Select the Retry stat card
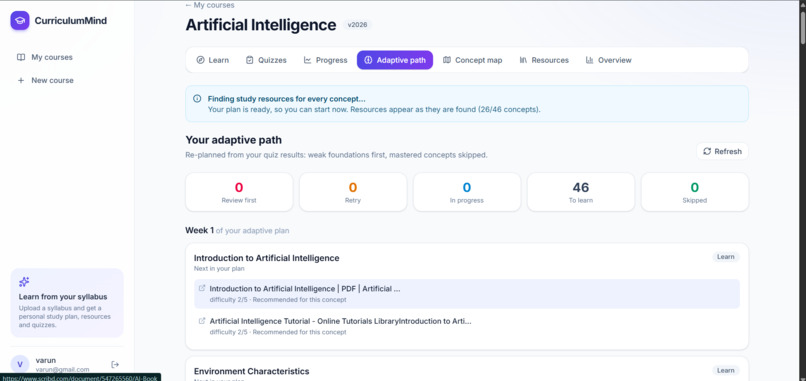This screenshot has width=806, height=381. (x=353, y=192)
